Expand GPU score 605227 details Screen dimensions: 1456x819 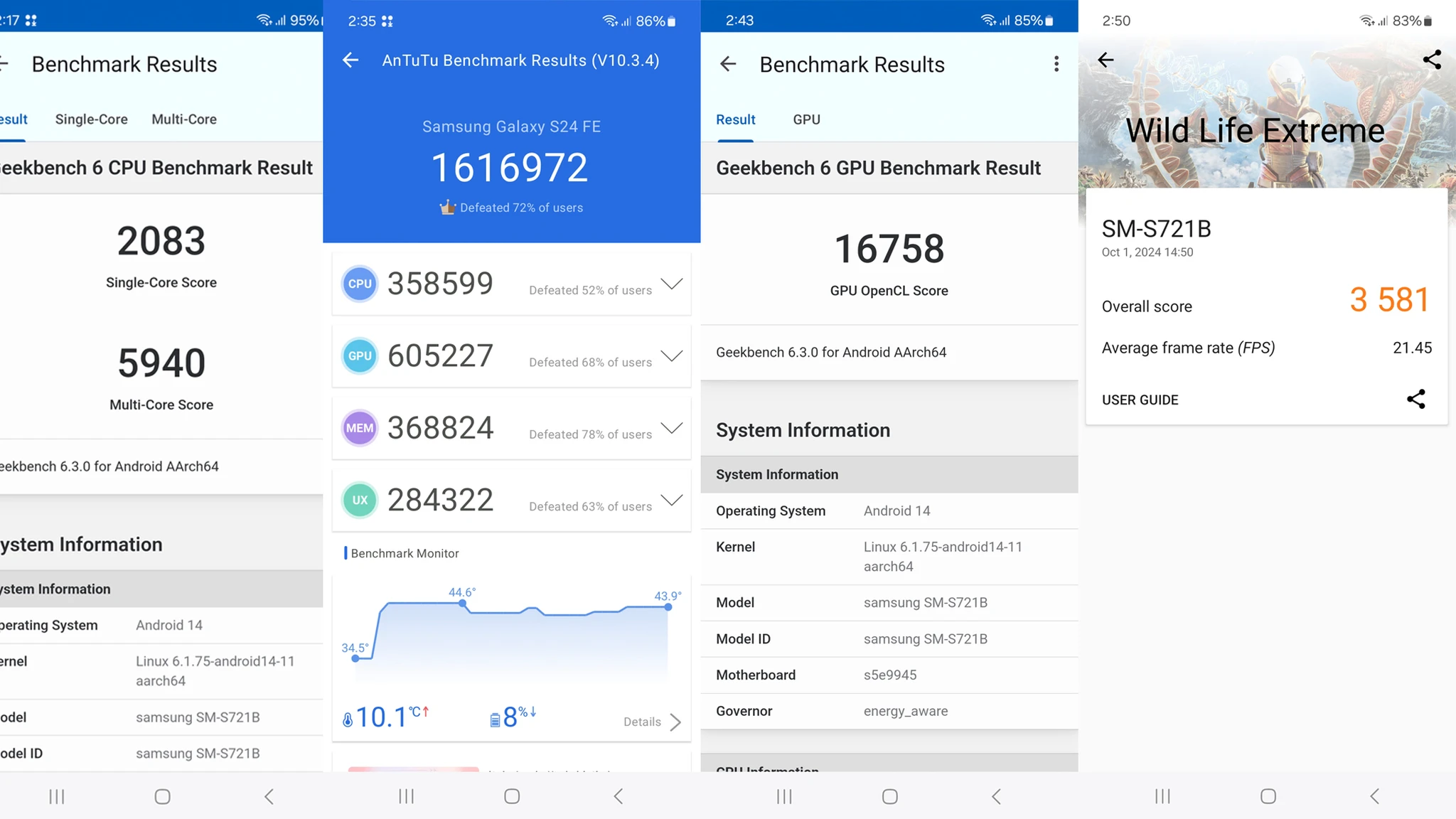click(x=672, y=355)
